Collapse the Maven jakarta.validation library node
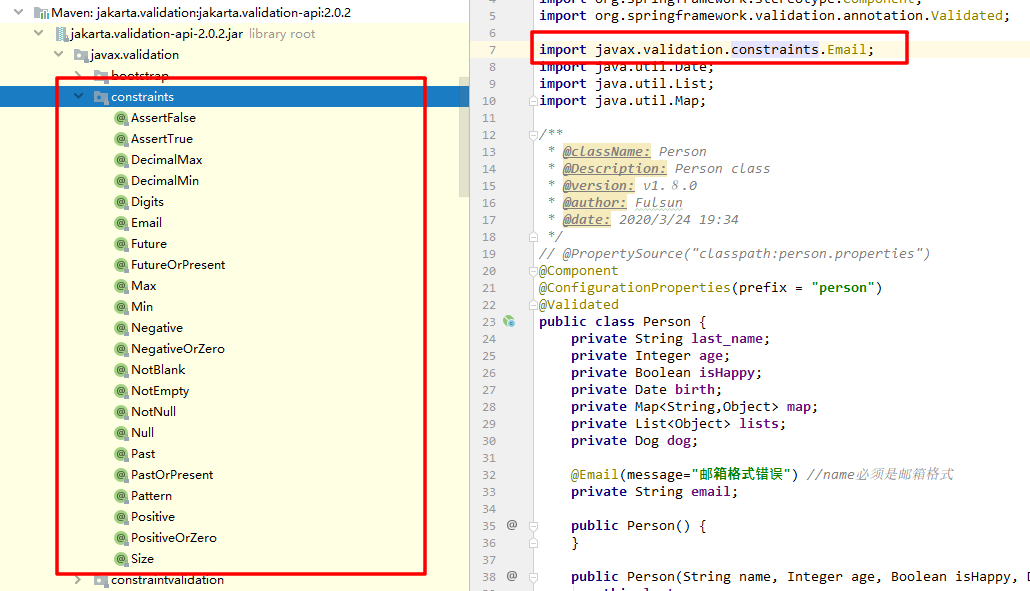The height and width of the screenshot is (591, 1030). coord(17,13)
